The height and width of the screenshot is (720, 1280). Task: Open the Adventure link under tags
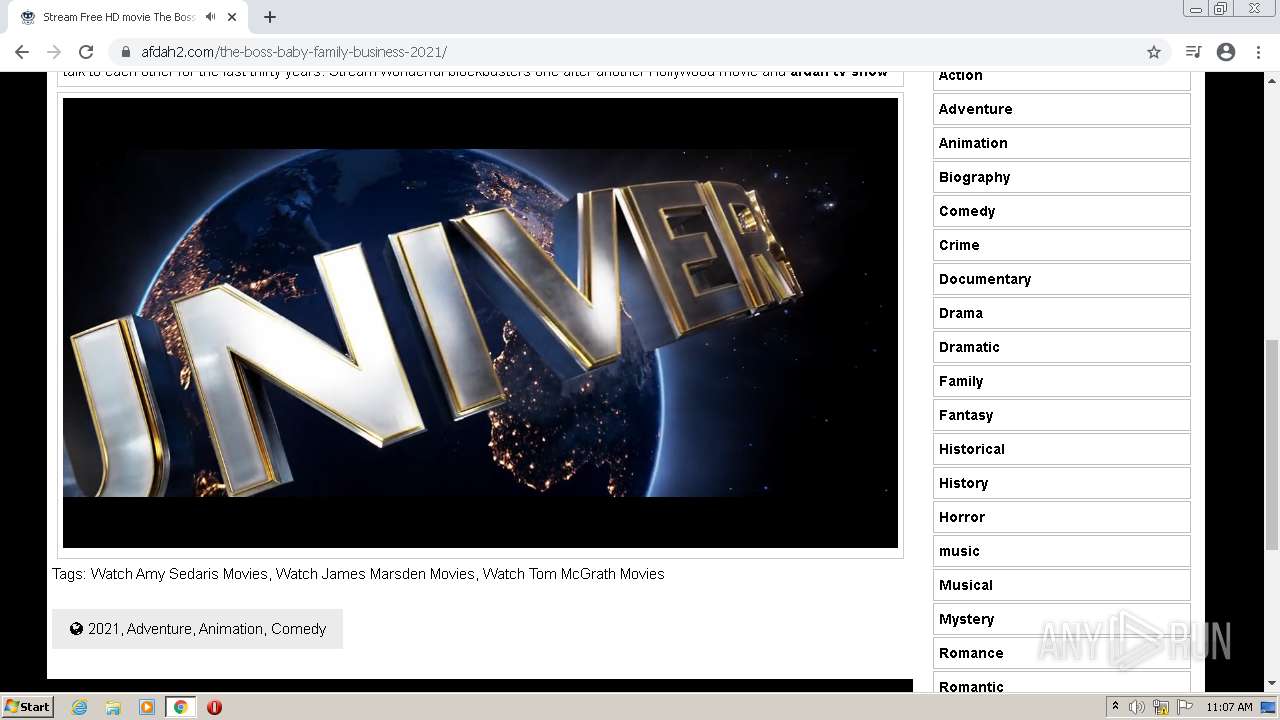[159, 629]
